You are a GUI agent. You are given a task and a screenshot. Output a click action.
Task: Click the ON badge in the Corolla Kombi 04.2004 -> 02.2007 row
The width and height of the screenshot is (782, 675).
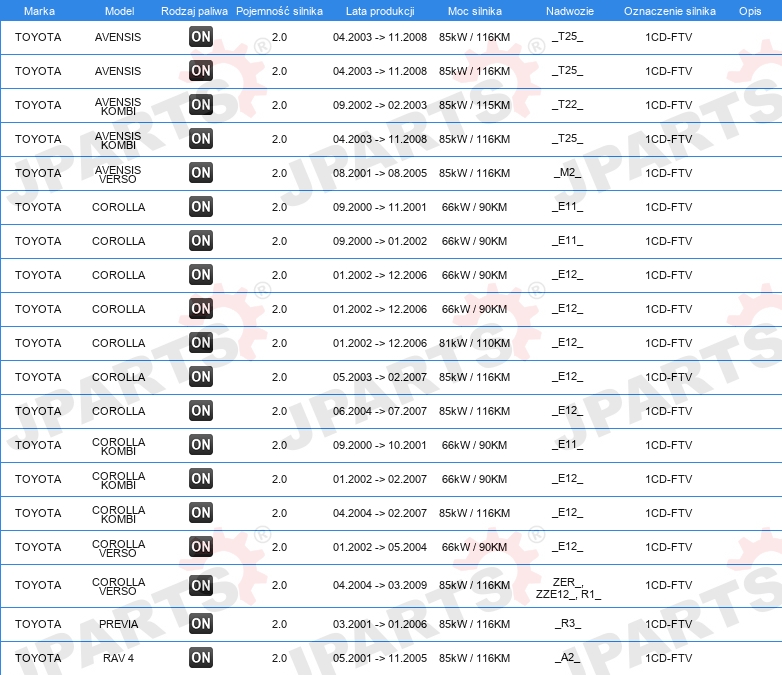tap(201, 512)
